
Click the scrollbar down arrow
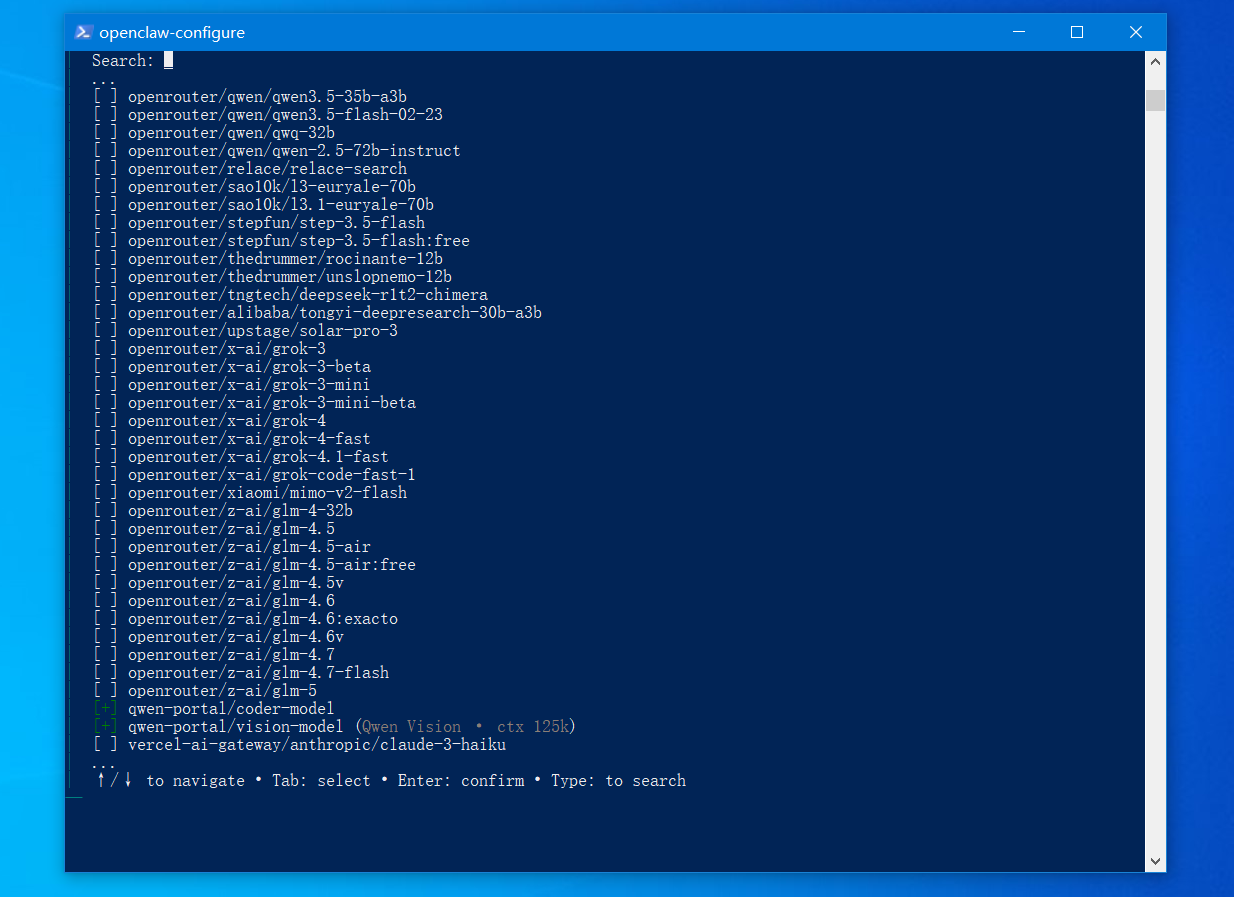pos(1155,861)
